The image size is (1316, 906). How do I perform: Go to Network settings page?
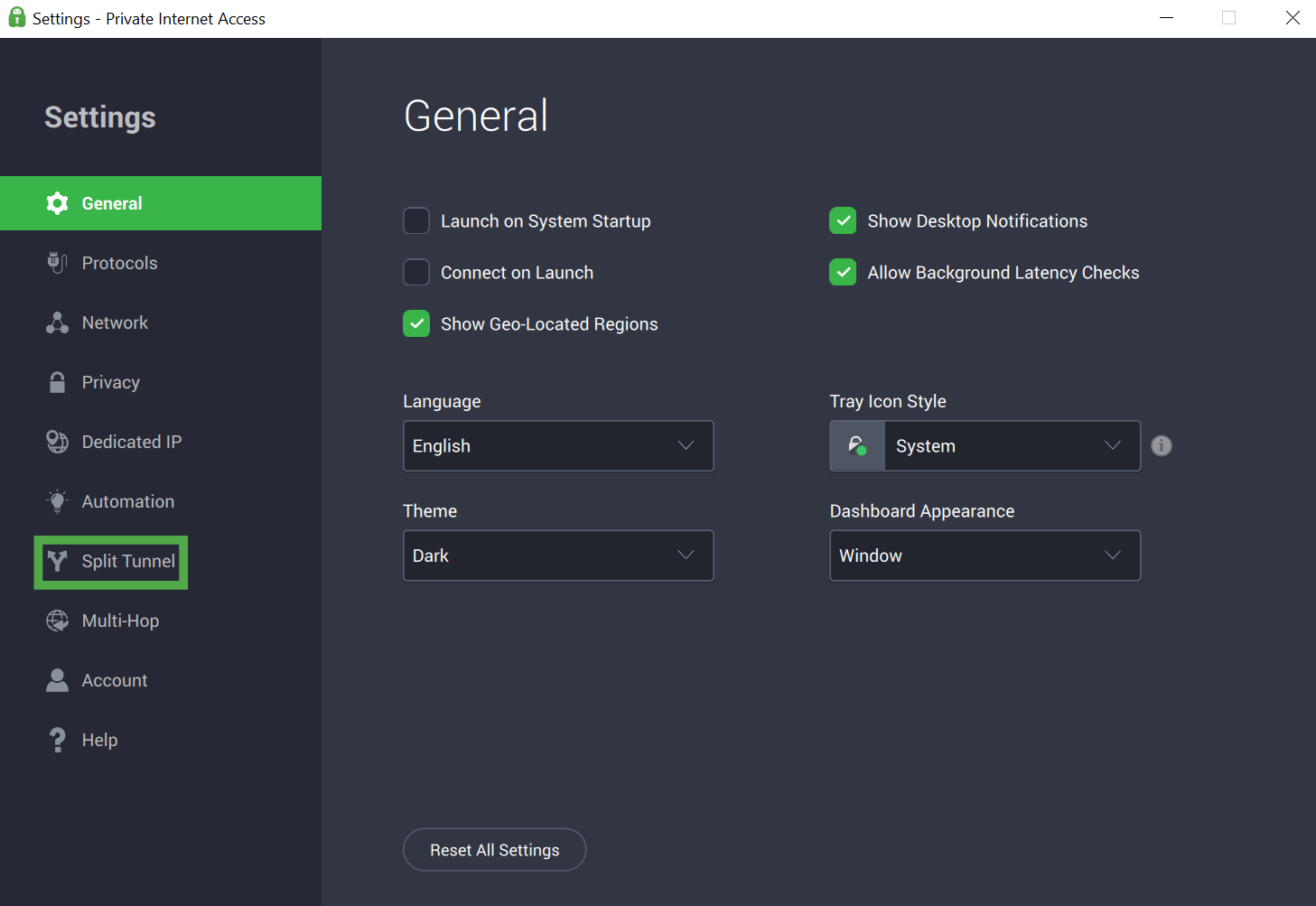[x=161, y=322]
